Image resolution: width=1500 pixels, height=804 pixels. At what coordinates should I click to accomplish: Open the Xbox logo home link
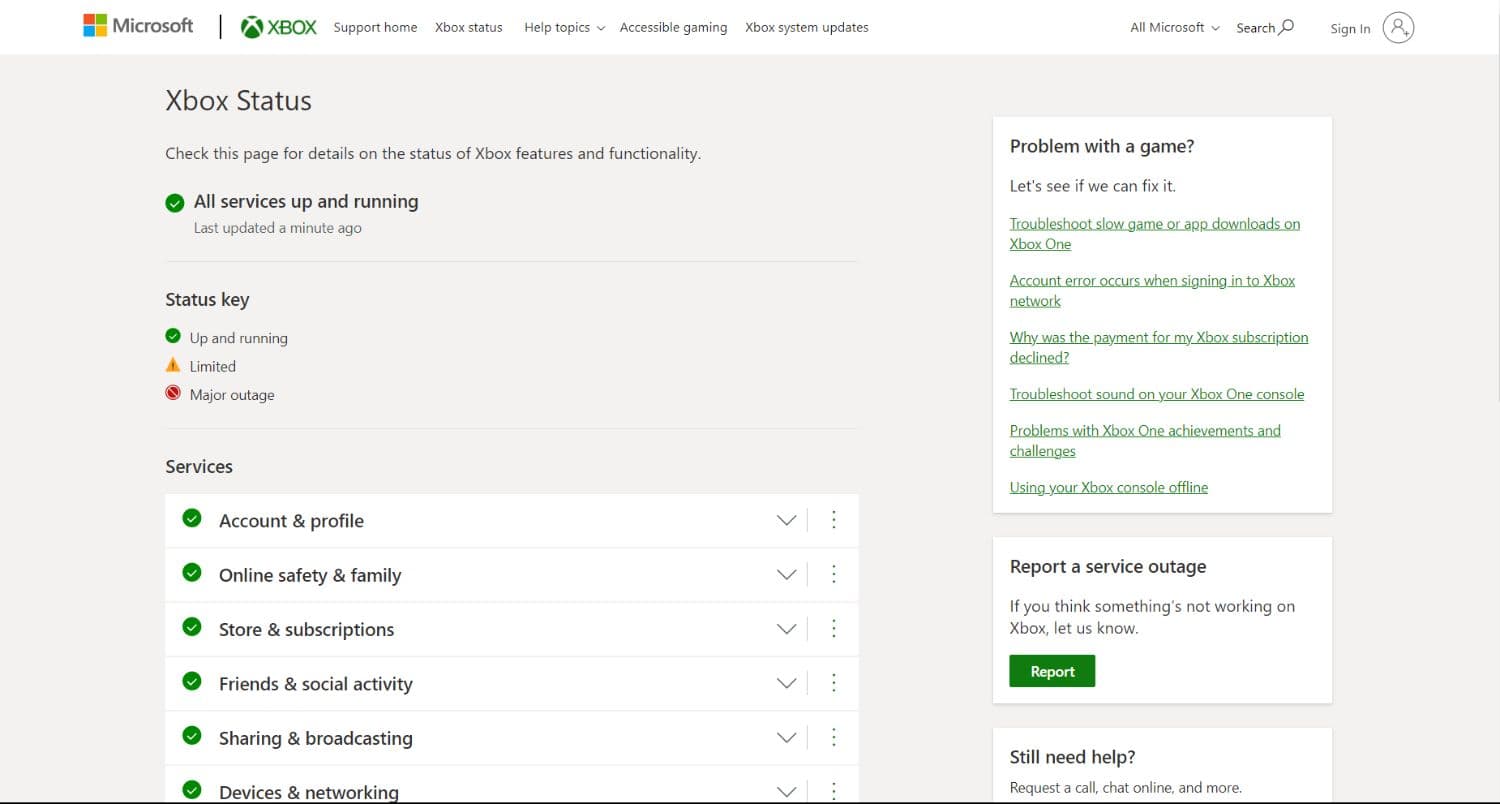point(279,27)
